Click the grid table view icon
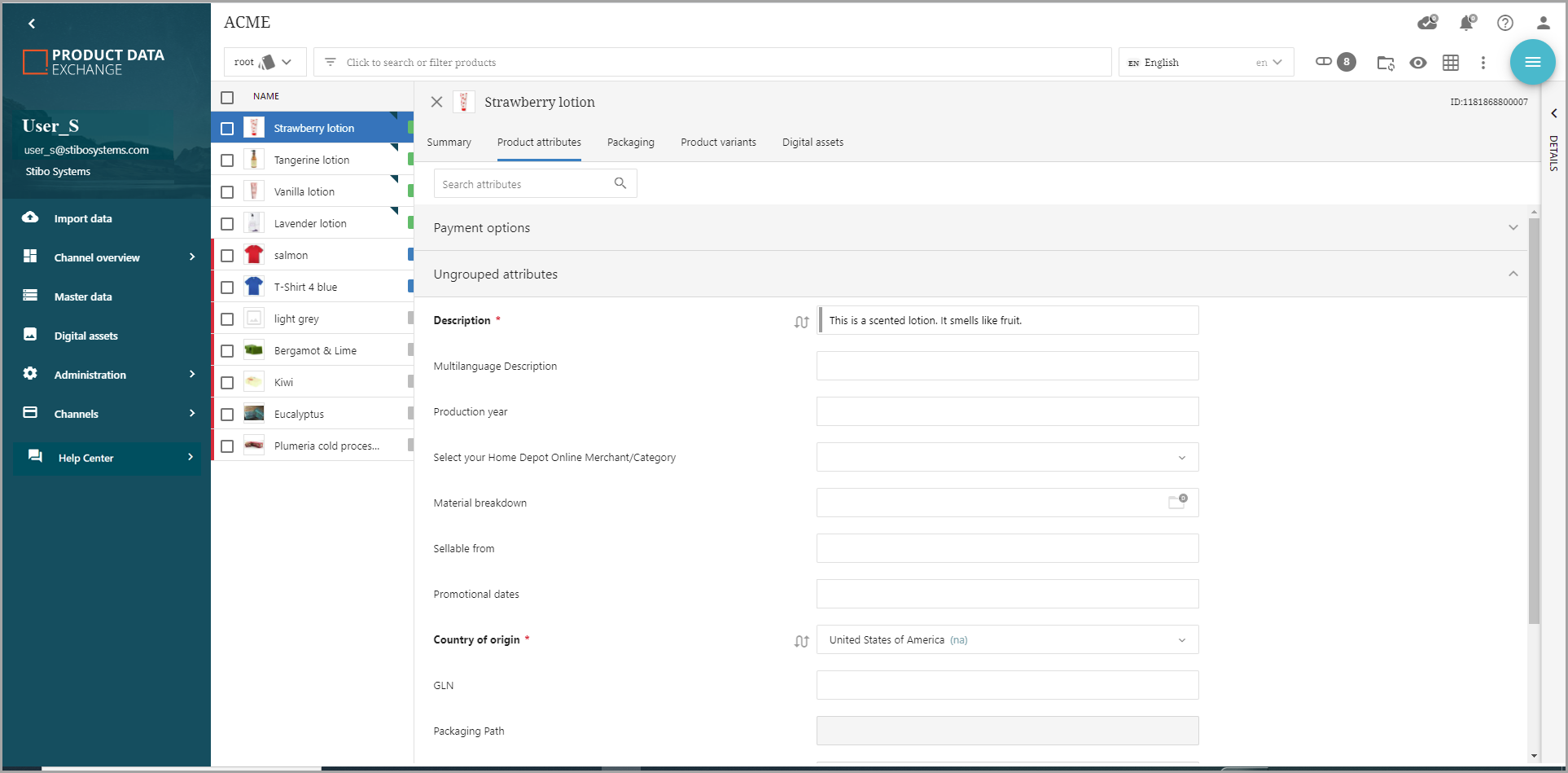Viewport: 1568px width, 773px height. coord(1450,63)
